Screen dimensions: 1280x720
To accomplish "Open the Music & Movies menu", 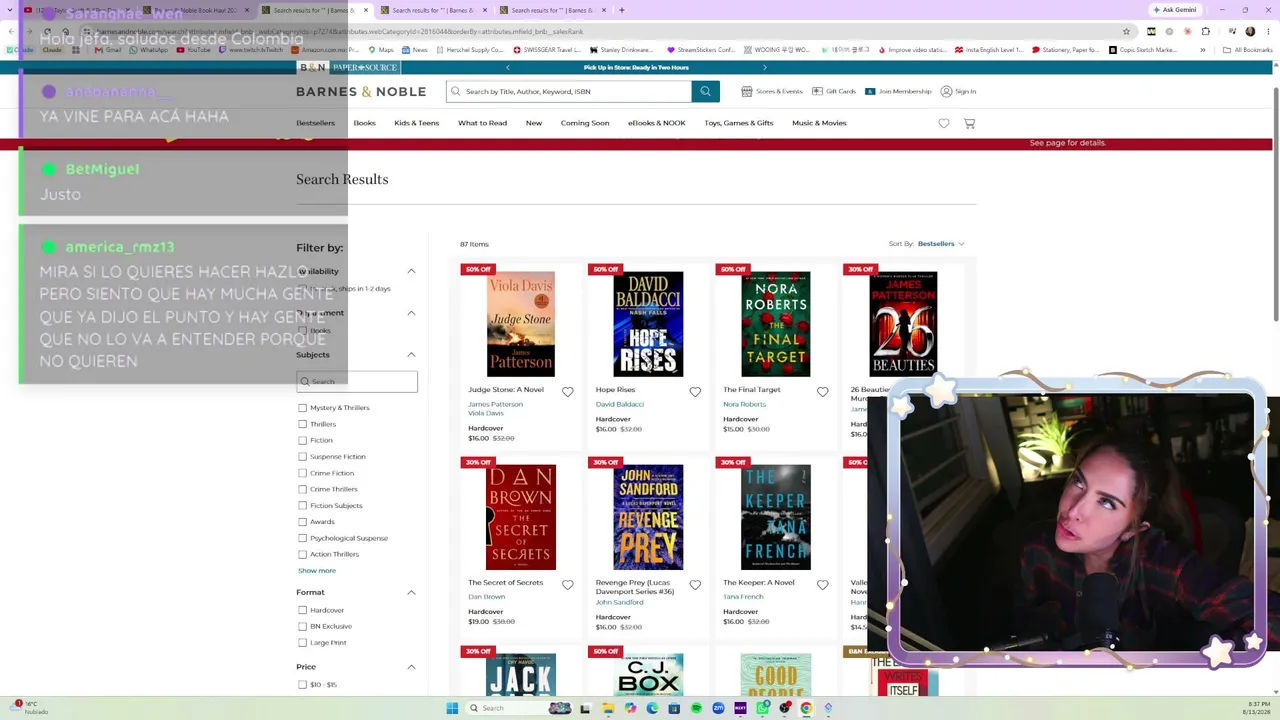I will point(819,123).
